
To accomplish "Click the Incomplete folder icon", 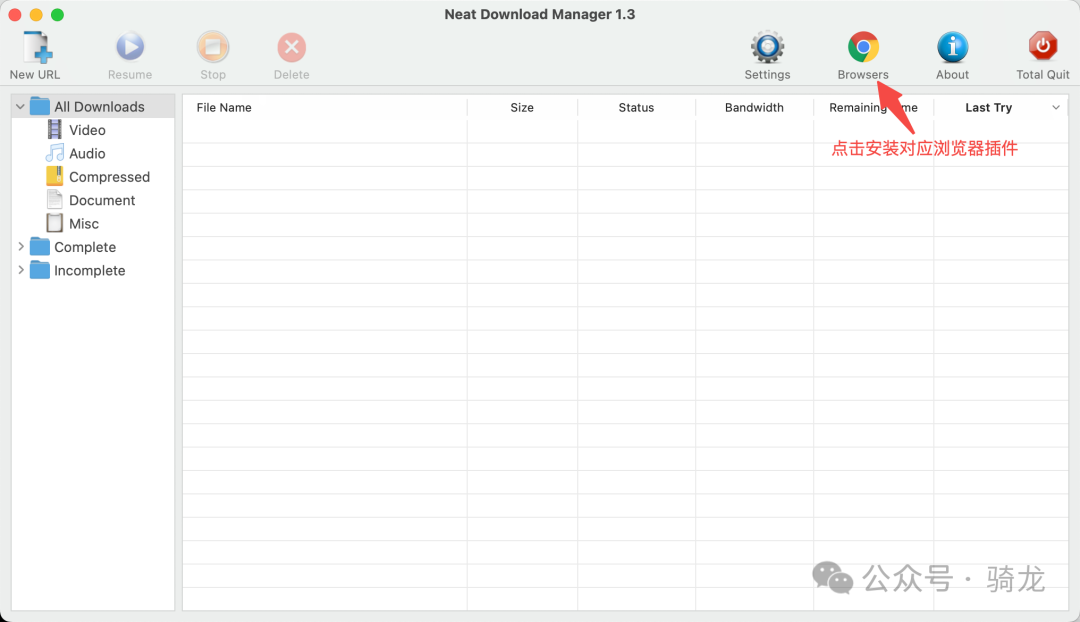I will 40,270.
